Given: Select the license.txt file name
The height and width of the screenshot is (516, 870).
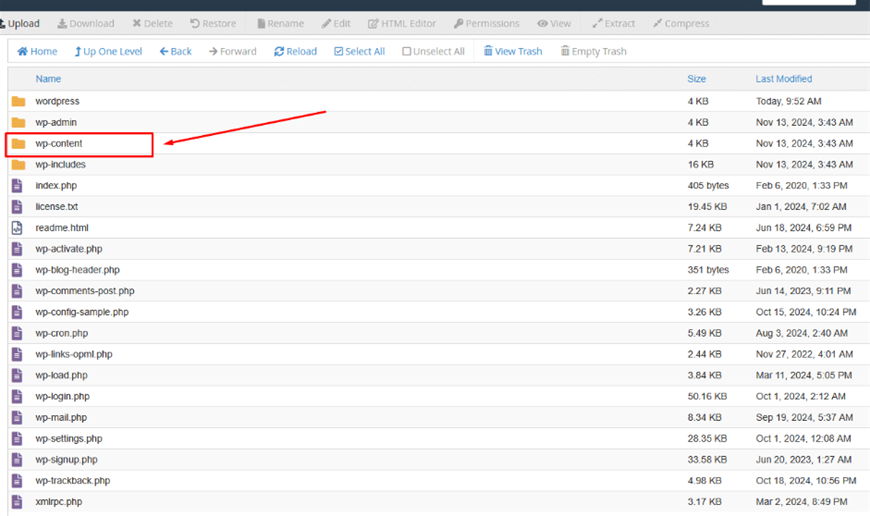Looking at the screenshot, I should 57,206.
